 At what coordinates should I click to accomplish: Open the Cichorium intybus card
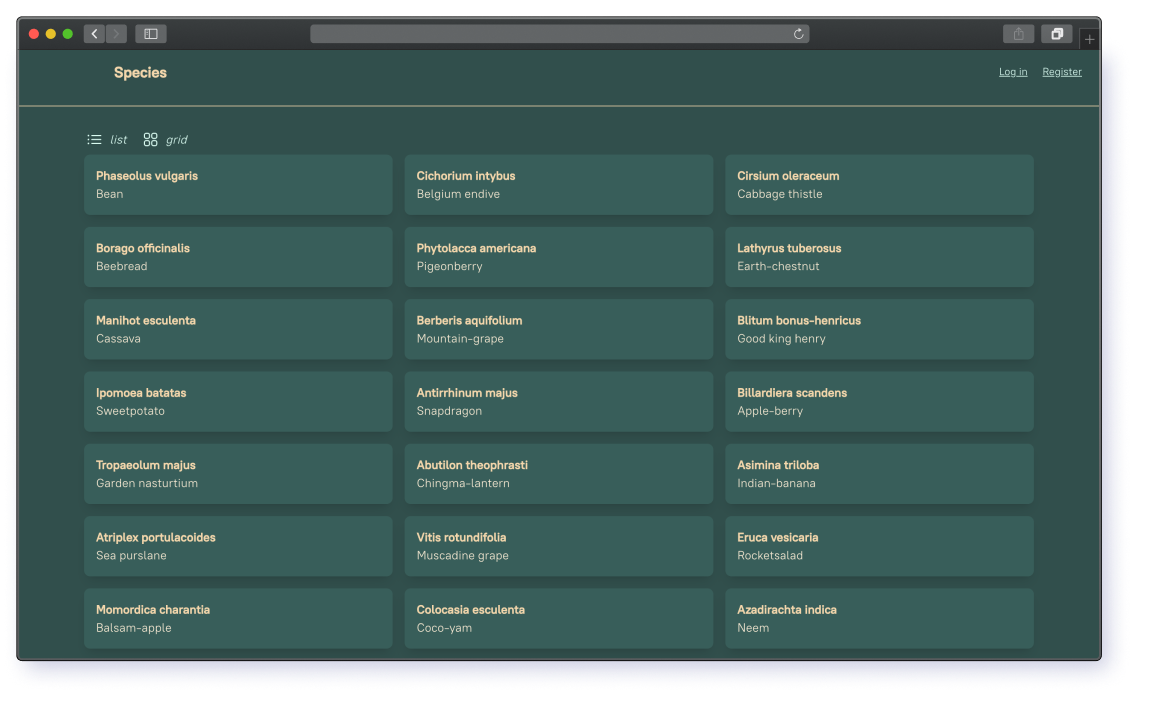click(x=559, y=185)
